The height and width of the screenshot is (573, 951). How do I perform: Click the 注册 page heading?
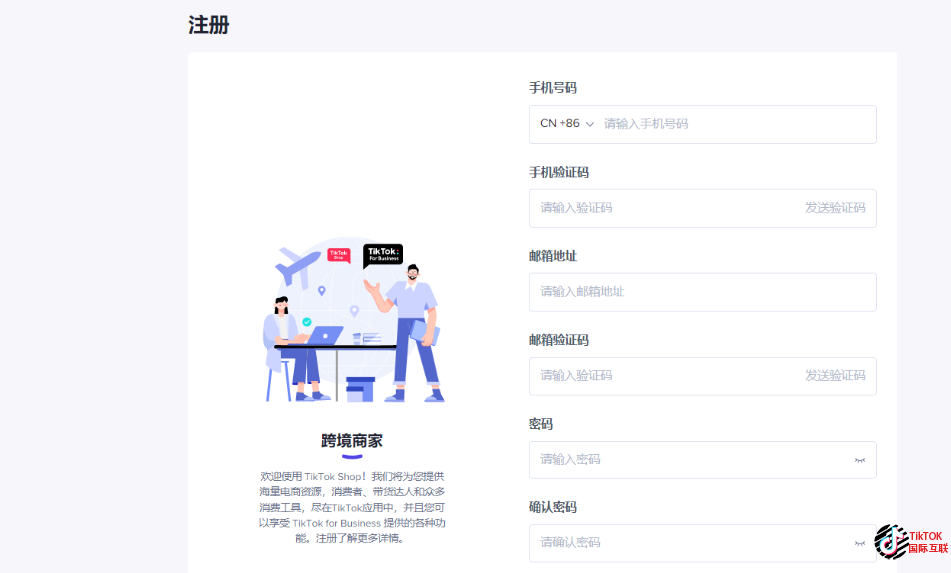pyautogui.click(x=209, y=25)
